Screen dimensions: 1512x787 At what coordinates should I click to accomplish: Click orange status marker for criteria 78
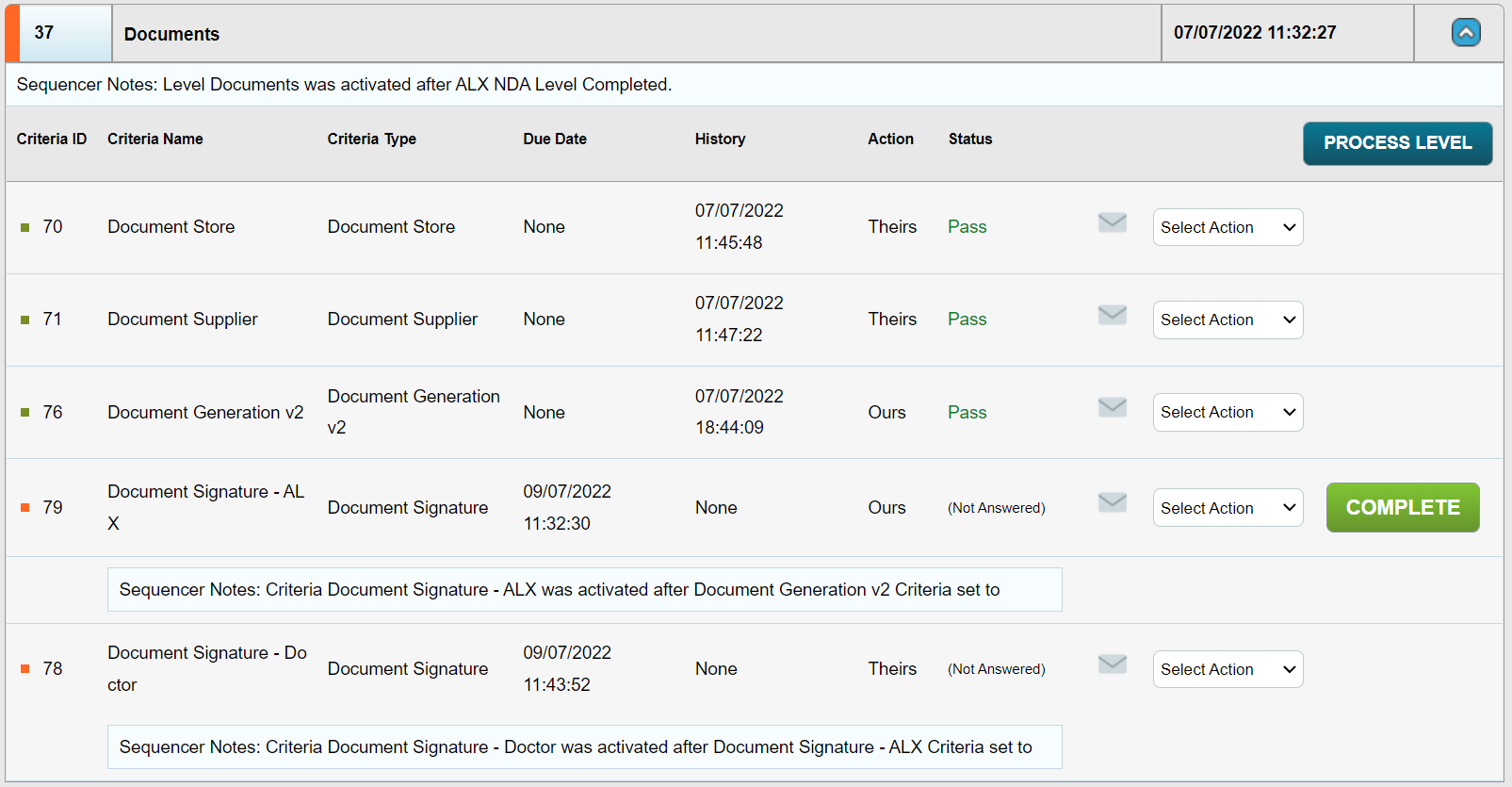pos(25,669)
